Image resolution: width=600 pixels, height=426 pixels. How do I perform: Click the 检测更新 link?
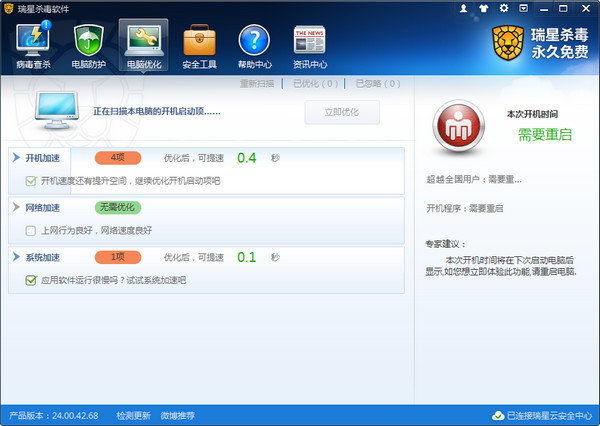tap(133, 415)
